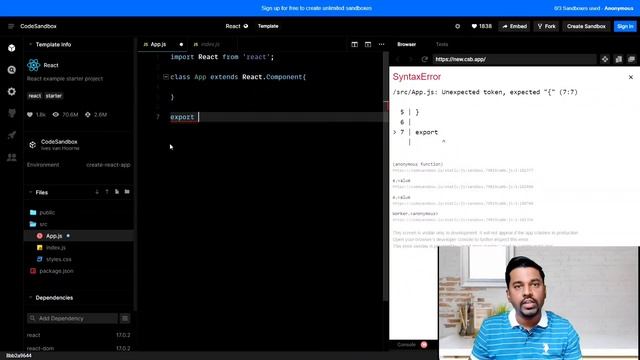Click the React atom logo
This screenshot has height=360, width=640.
tap(33, 65)
